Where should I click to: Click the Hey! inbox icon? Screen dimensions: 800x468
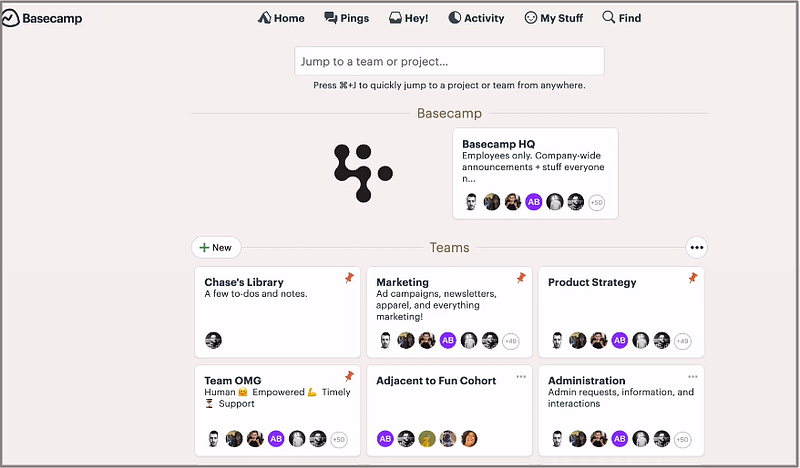409,18
